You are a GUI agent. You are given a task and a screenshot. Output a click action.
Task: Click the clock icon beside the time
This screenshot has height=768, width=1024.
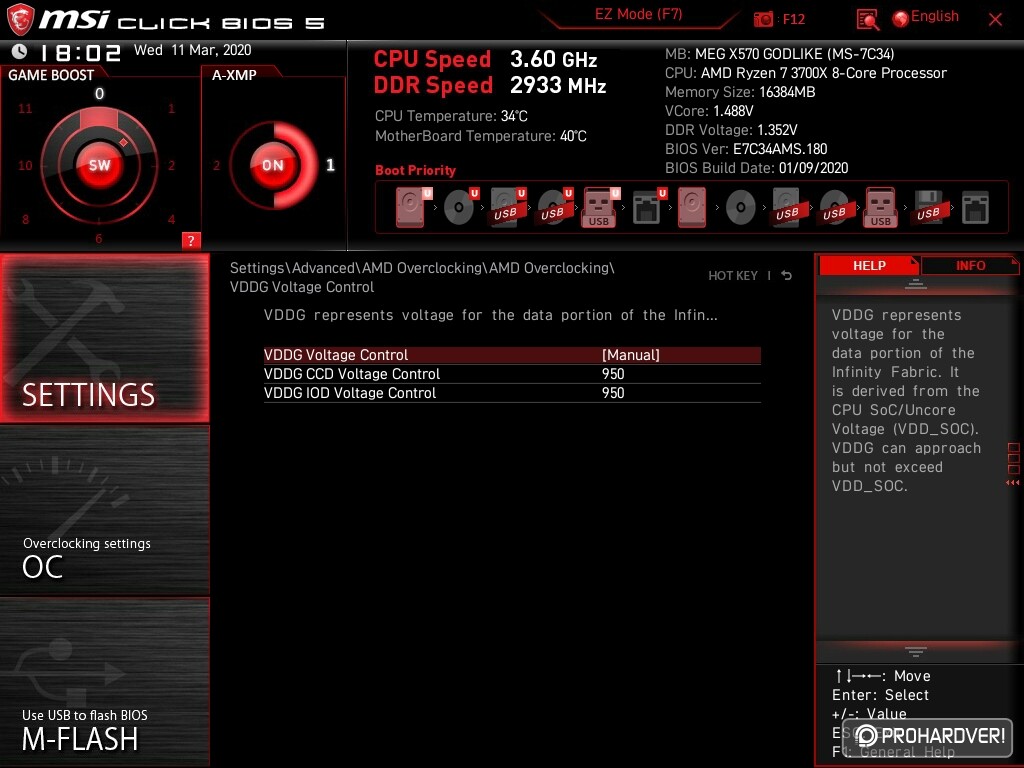20,51
